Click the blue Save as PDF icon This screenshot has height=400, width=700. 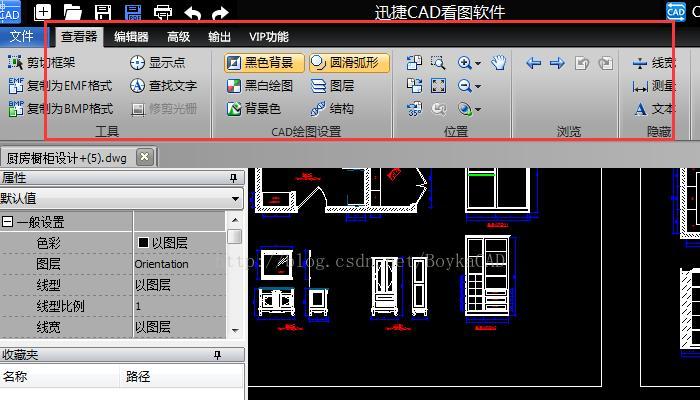tap(133, 12)
